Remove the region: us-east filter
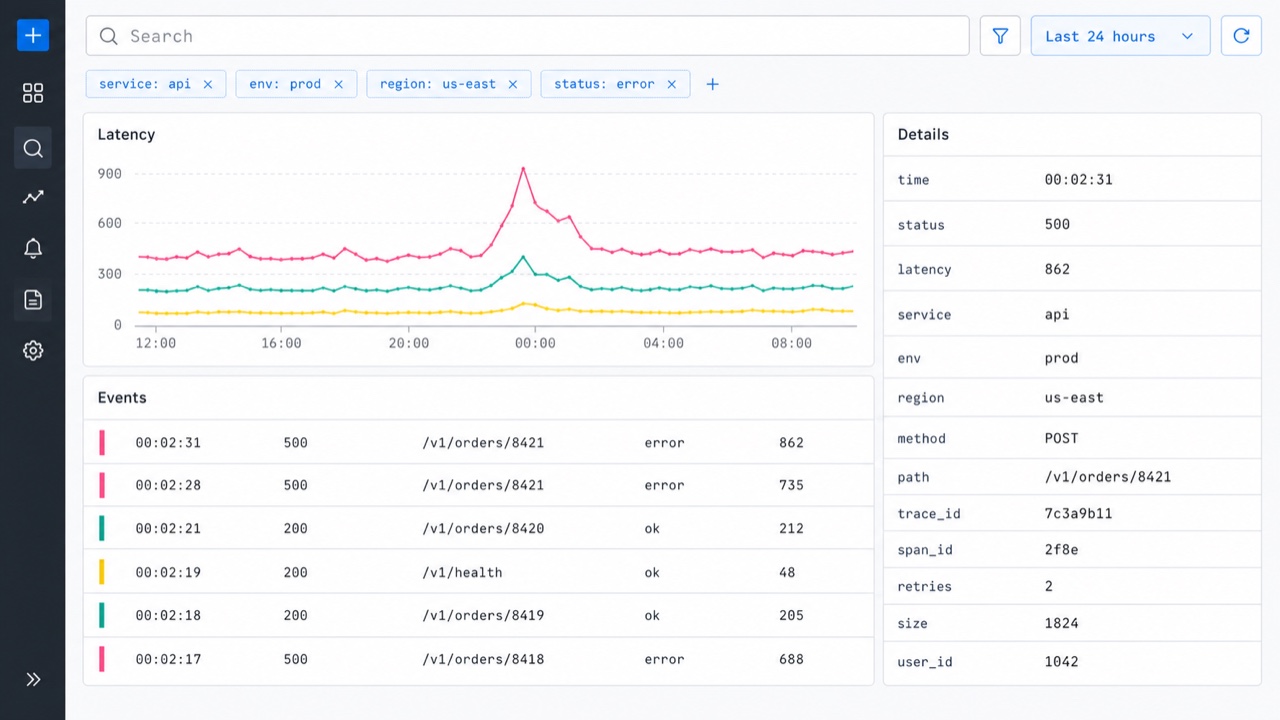The image size is (1280, 720). [x=513, y=84]
